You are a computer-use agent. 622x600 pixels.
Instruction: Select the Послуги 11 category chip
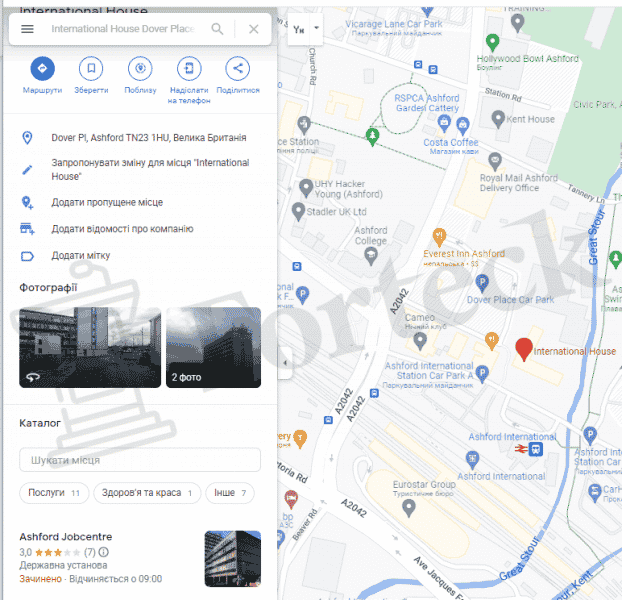tap(54, 493)
